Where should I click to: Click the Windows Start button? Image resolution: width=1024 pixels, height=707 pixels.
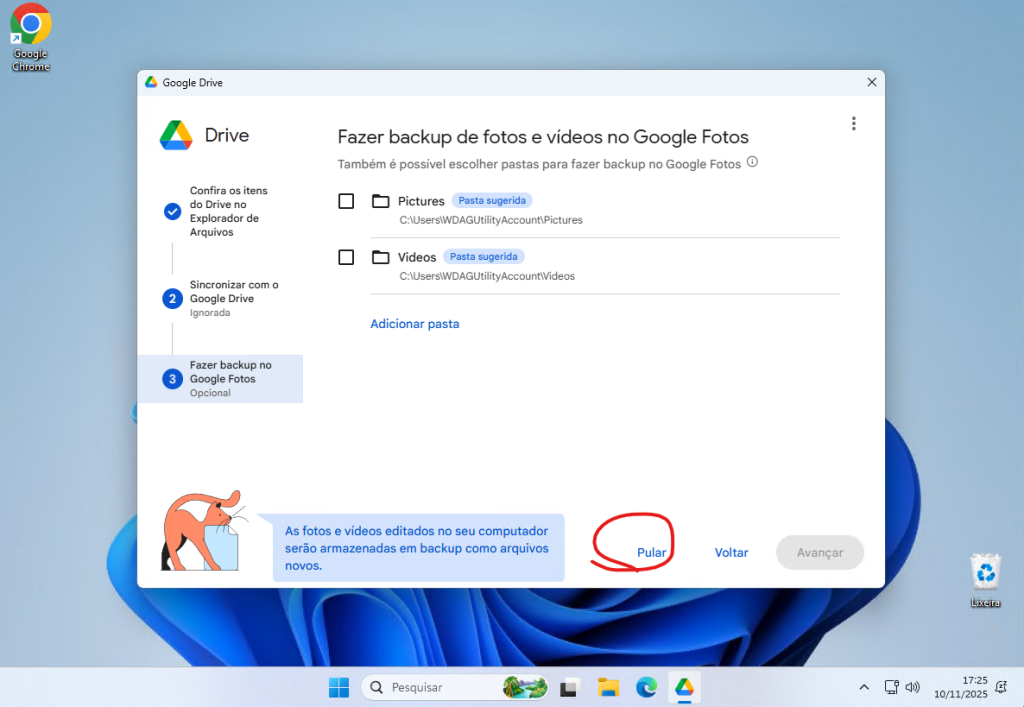pos(339,687)
